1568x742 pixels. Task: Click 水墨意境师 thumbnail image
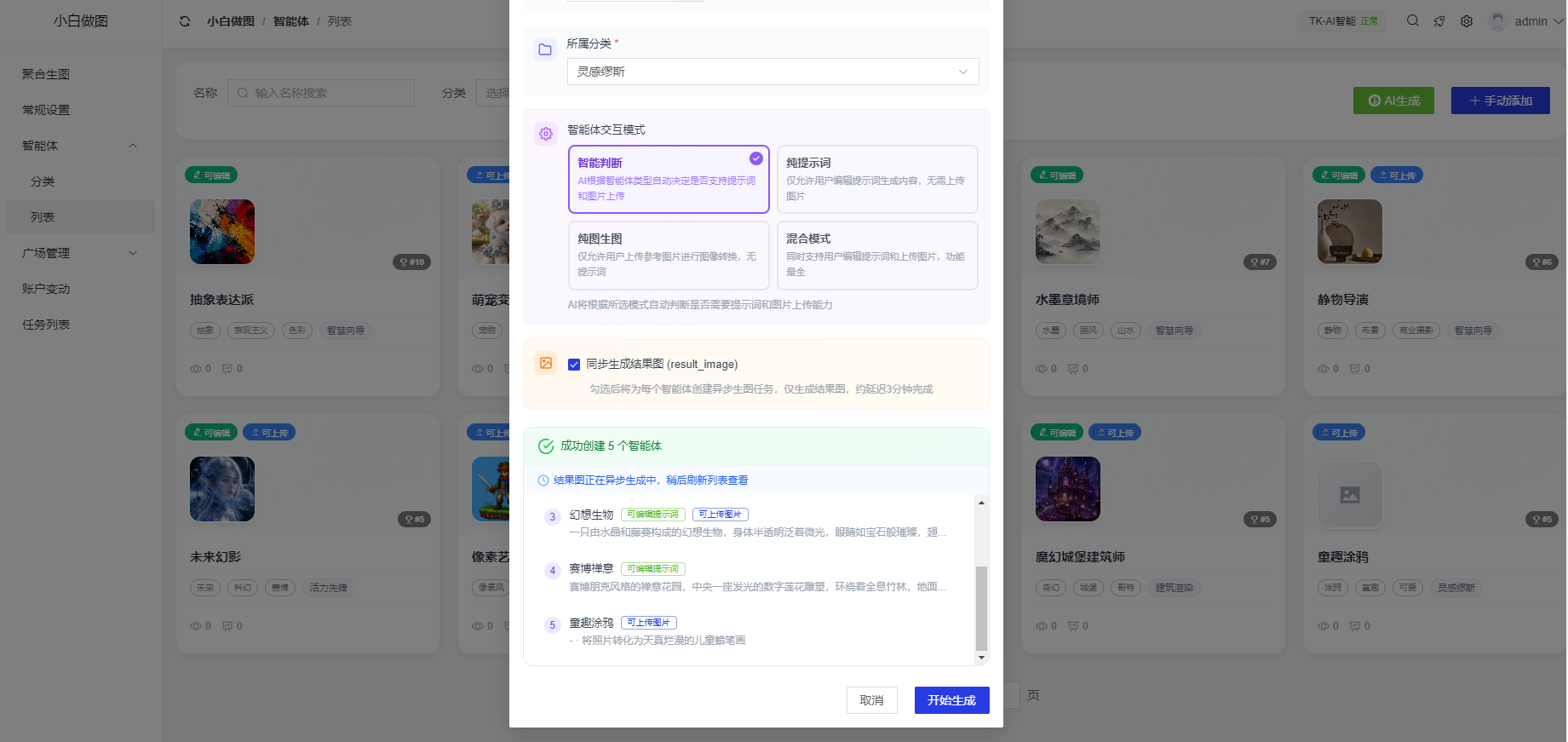[x=1068, y=232]
